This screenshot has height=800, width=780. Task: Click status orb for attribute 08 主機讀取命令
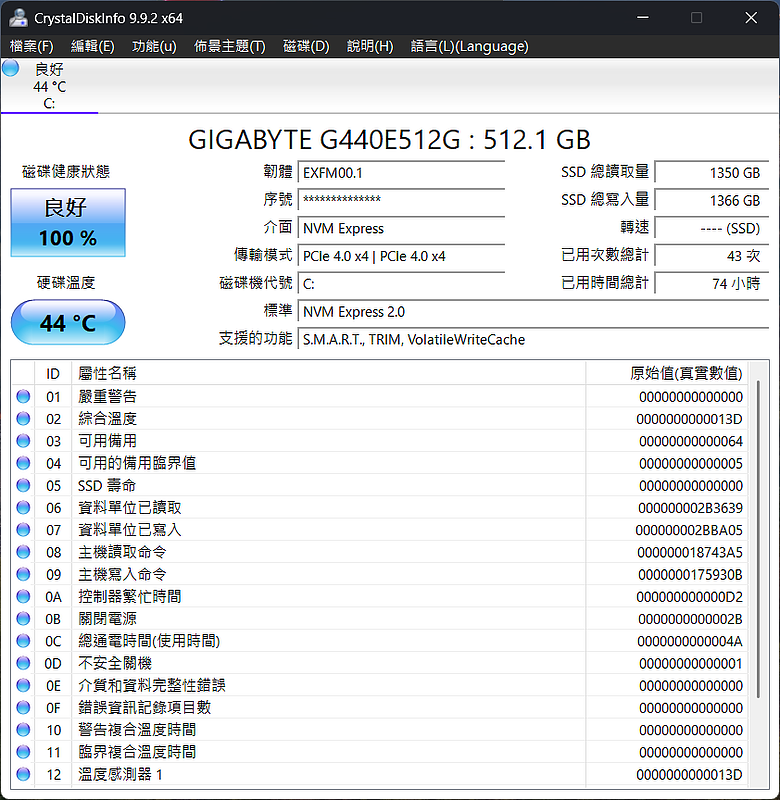(23, 552)
